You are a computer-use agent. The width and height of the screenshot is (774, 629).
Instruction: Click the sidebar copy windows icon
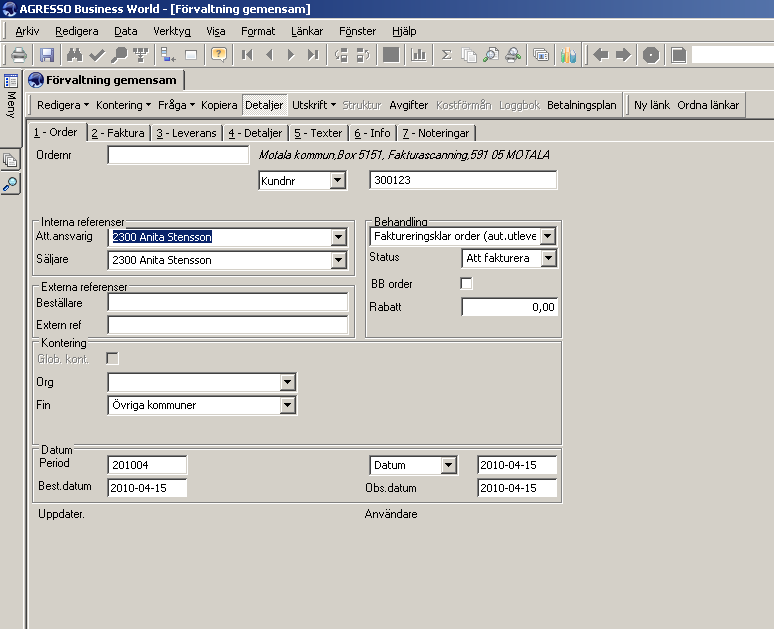click(10, 160)
